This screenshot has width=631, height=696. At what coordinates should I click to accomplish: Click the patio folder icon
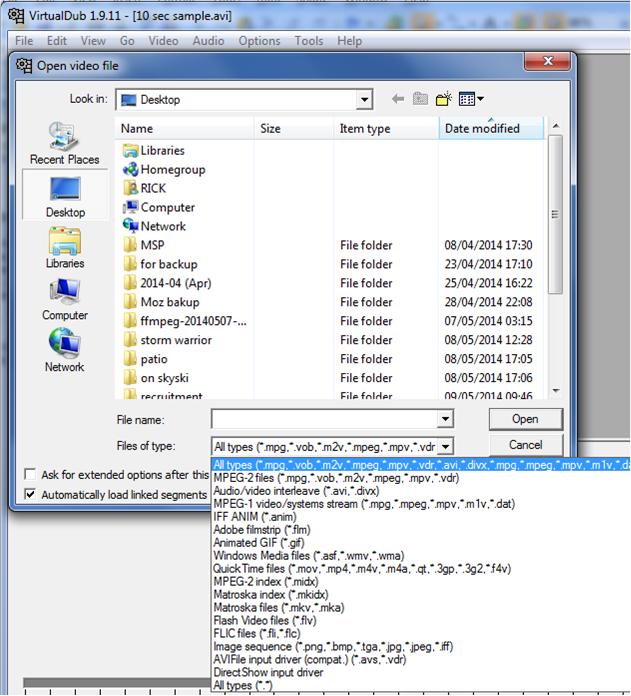(130, 359)
